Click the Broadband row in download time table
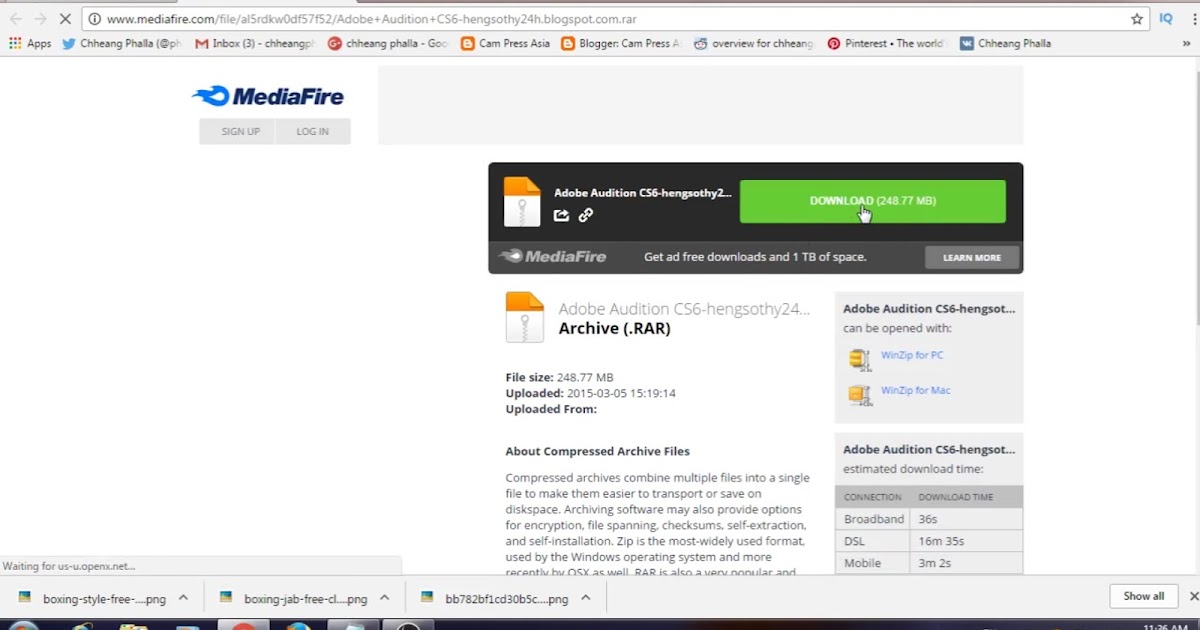Screen dimensions: 1200x630 [929, 519]
